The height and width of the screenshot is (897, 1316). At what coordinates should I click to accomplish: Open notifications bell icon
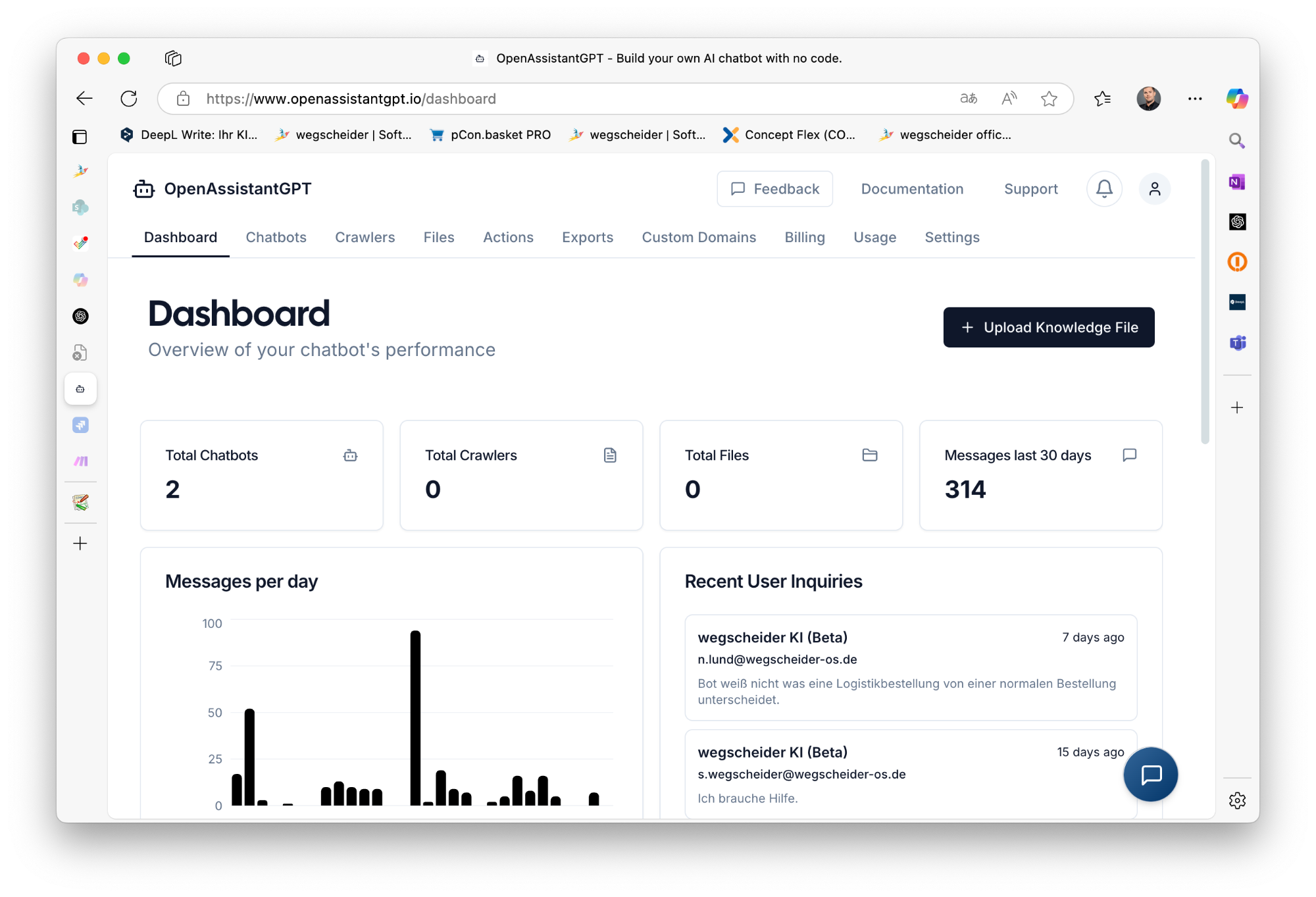(x=1104, y=189)
